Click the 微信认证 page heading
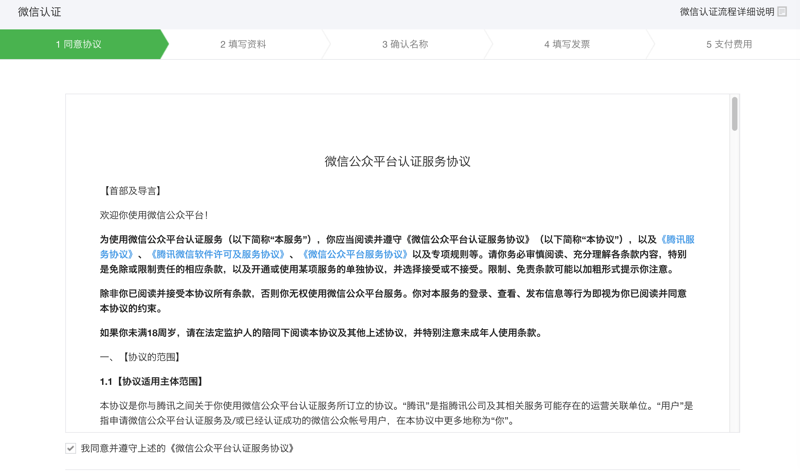800x471 pixels. point(40,12)
